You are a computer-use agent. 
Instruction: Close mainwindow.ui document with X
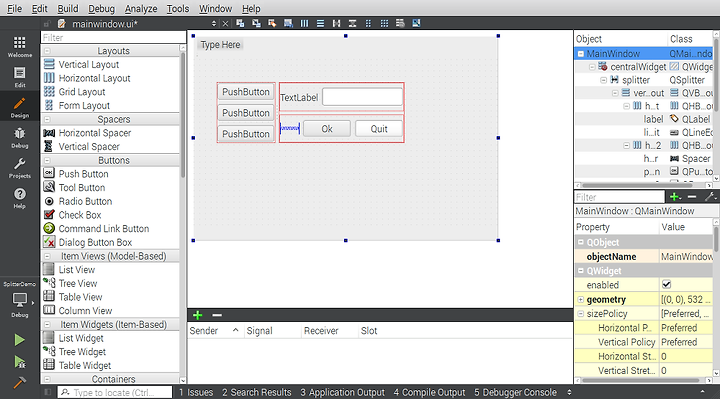(225, 24)
